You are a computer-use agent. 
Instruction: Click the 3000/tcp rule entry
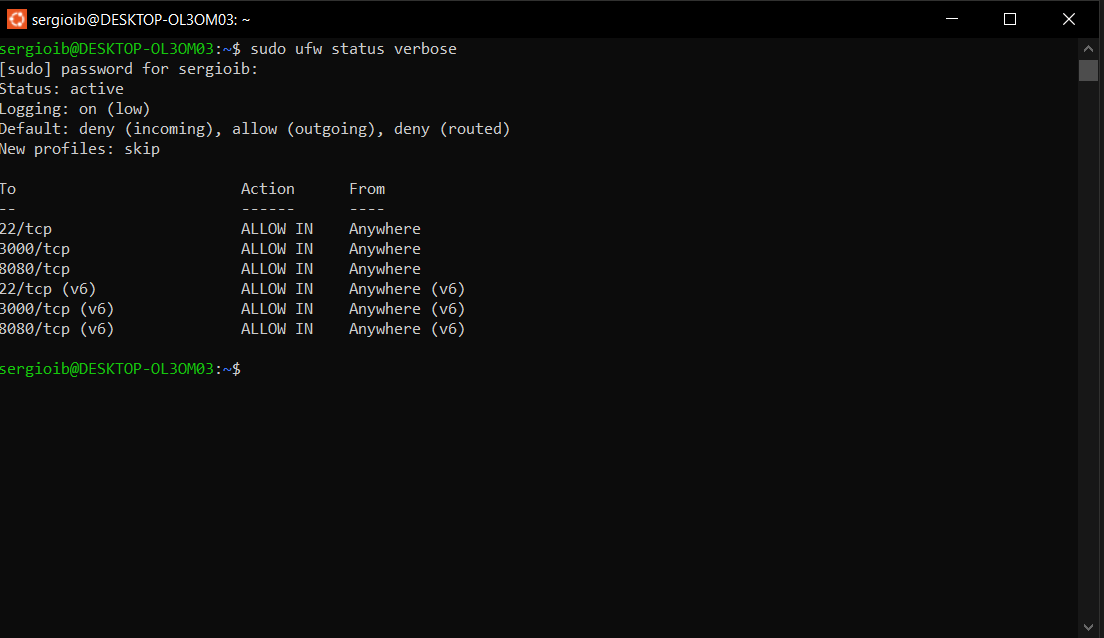click(x=35, y=249)
